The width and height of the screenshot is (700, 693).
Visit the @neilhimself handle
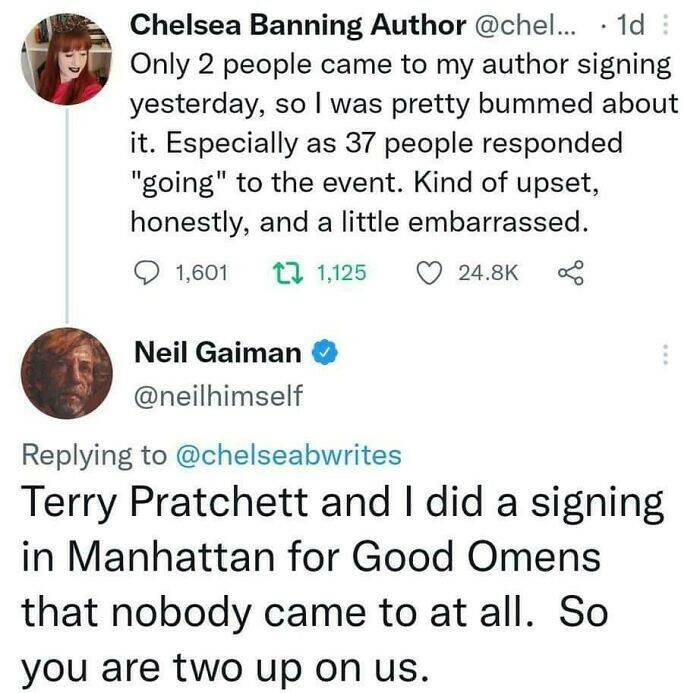[218, 397]
